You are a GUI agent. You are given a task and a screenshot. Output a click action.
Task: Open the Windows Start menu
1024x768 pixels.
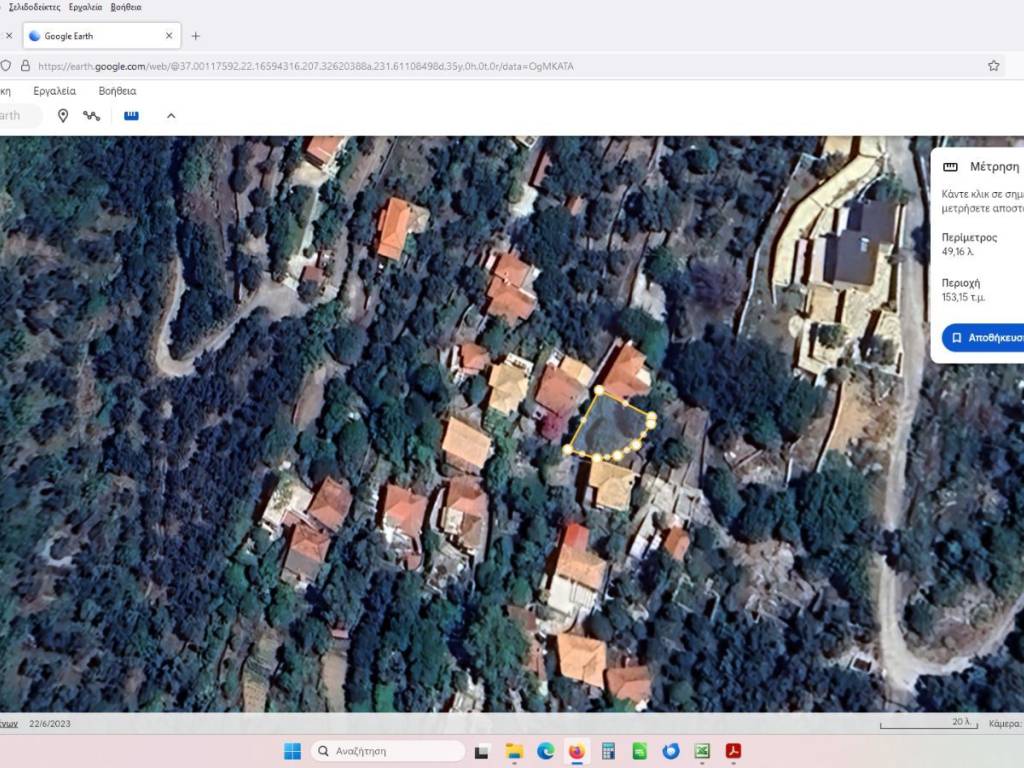292,751
